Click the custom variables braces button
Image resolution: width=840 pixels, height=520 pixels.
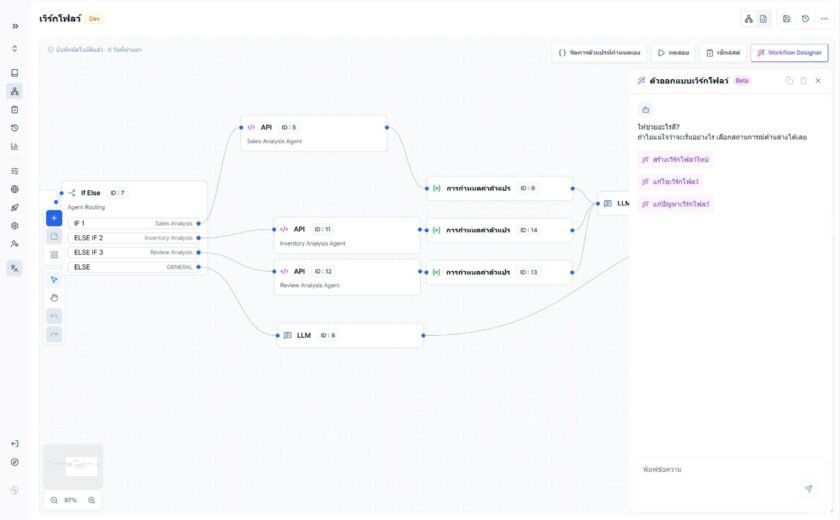click(599, 52)
